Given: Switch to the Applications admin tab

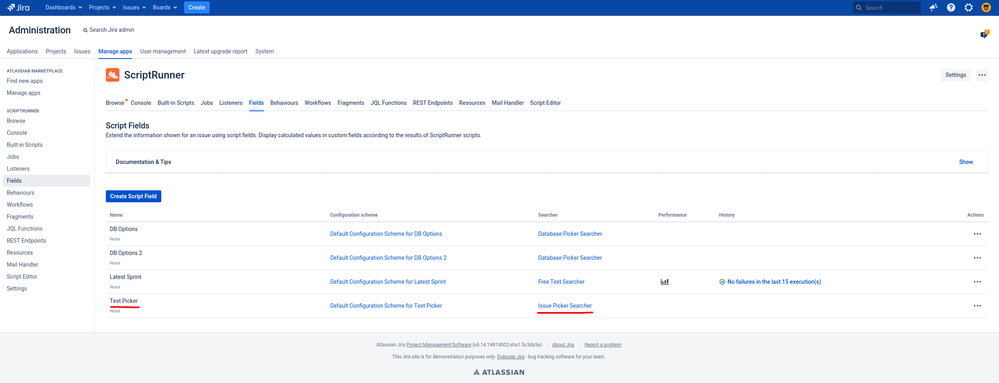Looking at the screenshot, I should (22, 52).
